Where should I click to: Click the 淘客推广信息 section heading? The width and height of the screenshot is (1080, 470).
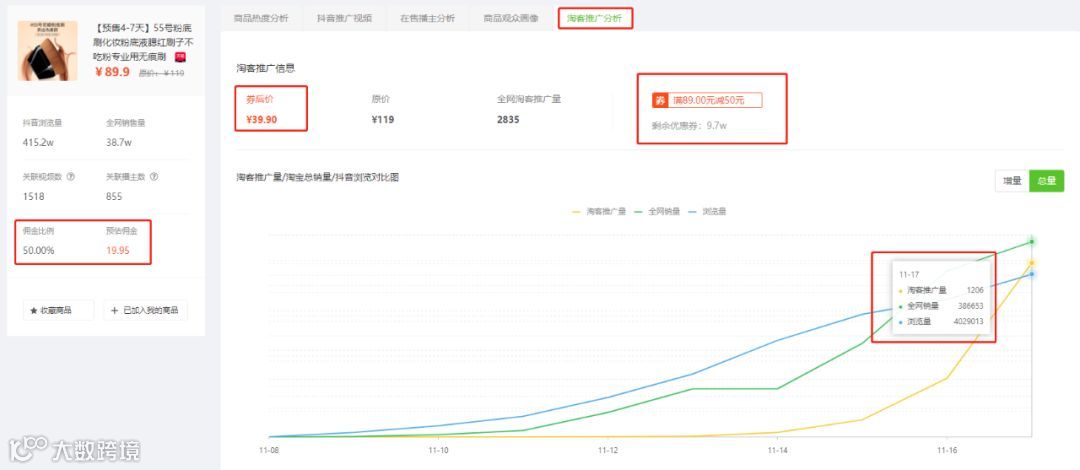[x=265, y=68]
